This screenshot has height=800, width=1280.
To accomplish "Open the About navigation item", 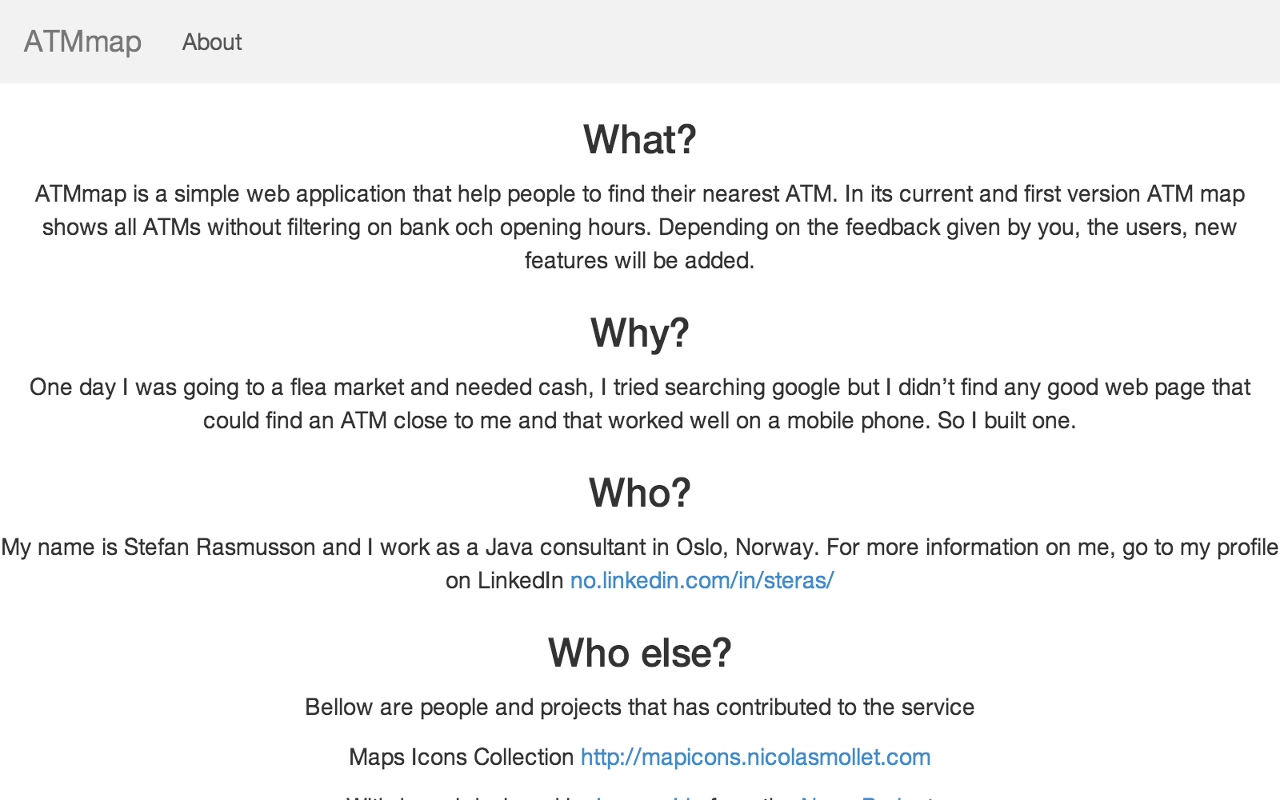I will [212, 42].
